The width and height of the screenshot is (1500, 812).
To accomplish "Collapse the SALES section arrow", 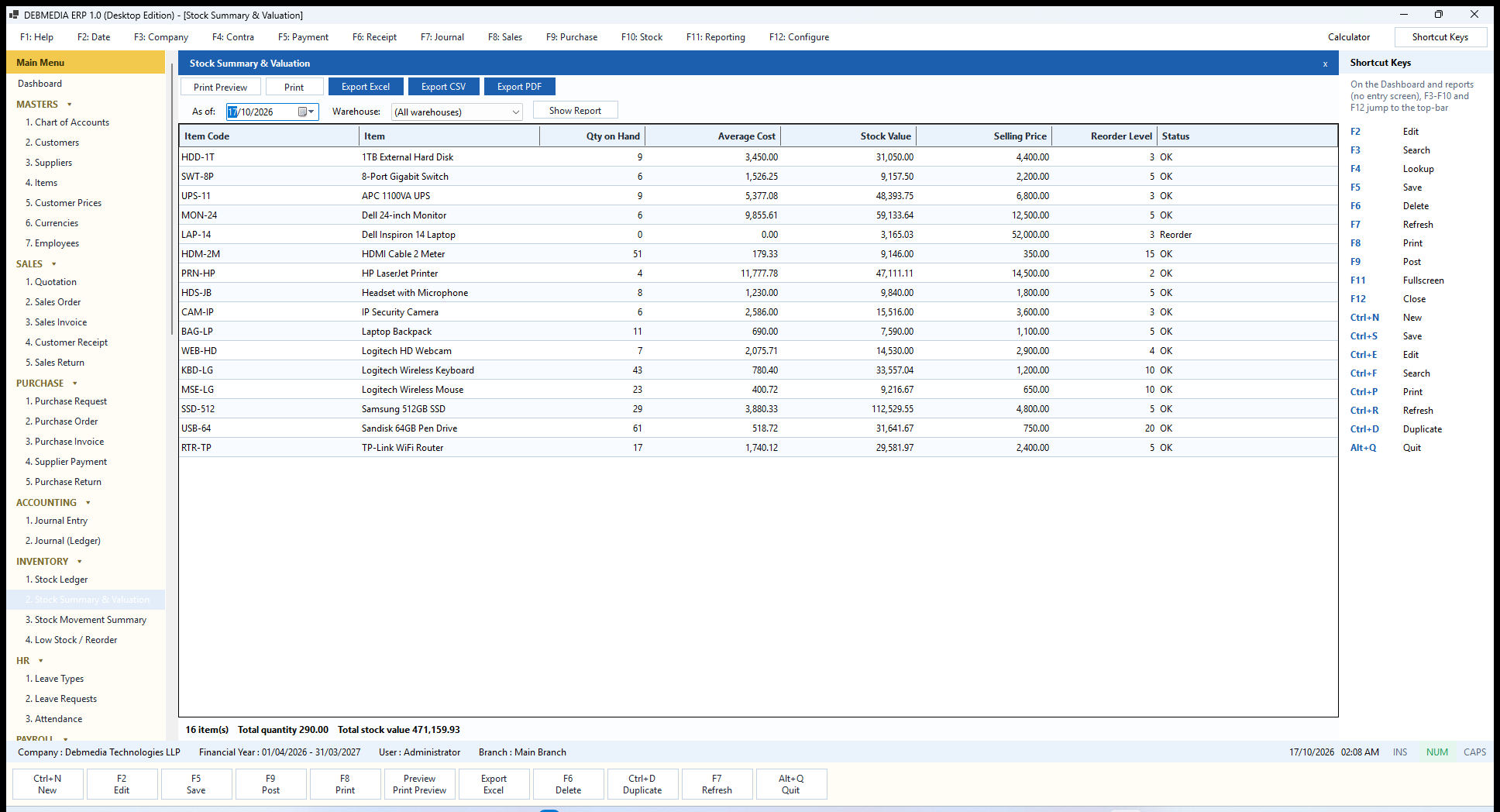I will coord(54,264).
